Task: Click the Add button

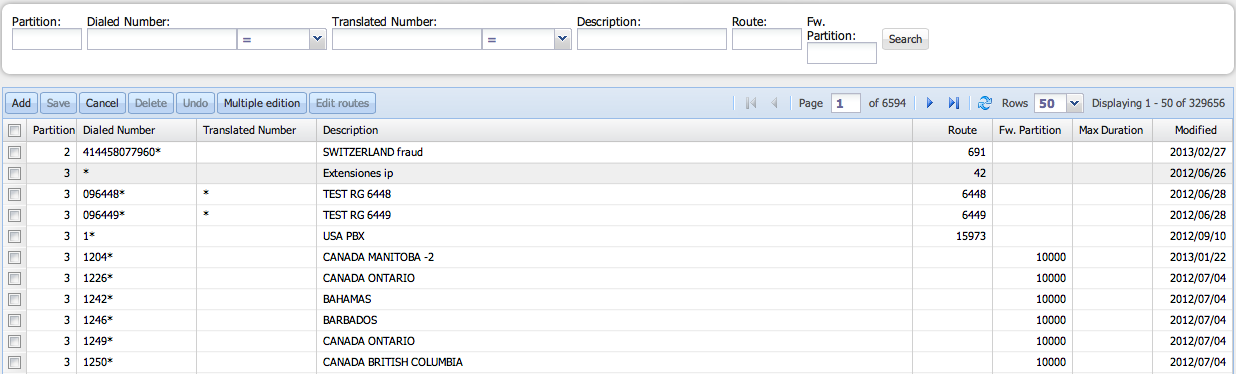Action: click(x=21, y=103)
